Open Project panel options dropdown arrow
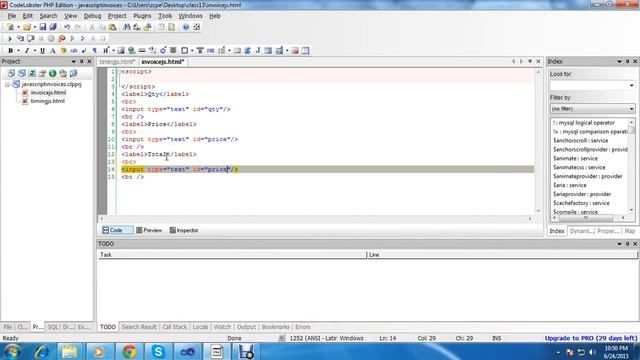 (74, 62)
